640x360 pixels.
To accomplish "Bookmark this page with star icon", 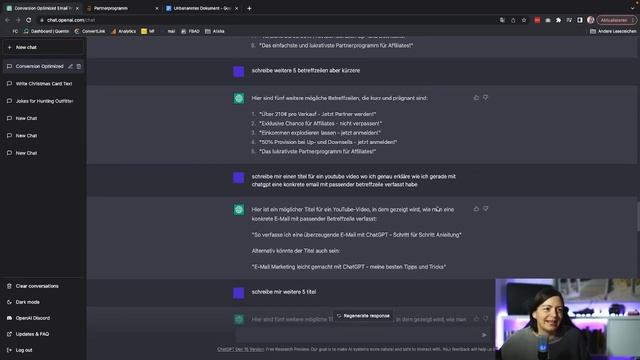I will pyautogui.click(x=524, y=20).
